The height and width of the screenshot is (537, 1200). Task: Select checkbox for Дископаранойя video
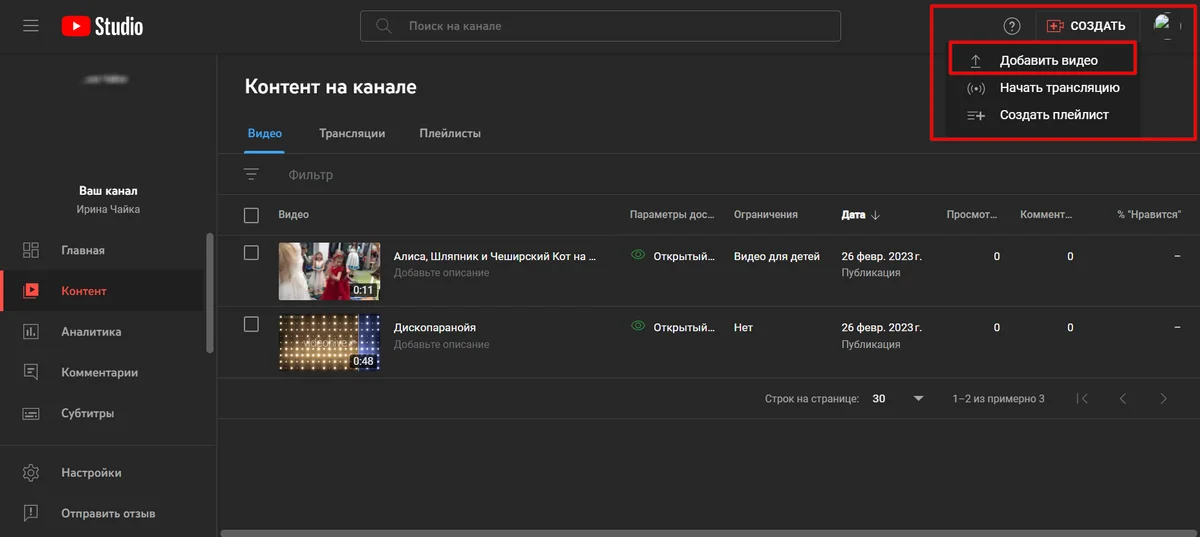251,324
